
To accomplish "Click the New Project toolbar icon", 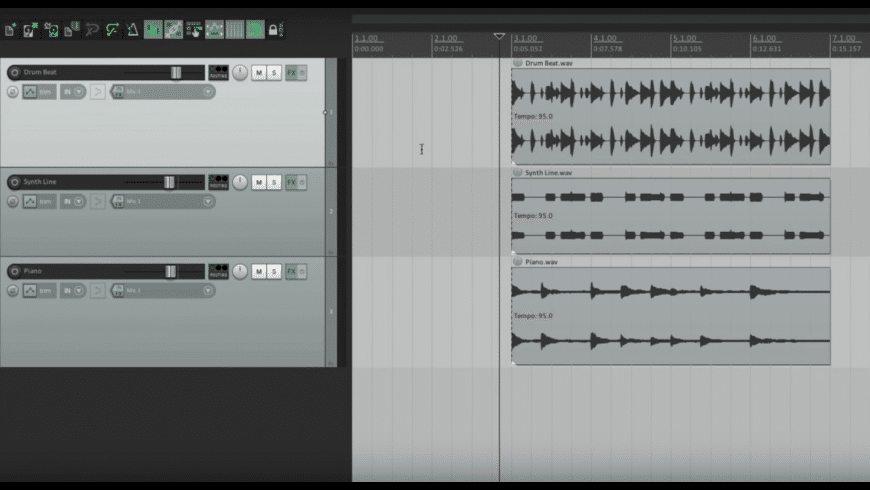I will click(x=10, y=30).
